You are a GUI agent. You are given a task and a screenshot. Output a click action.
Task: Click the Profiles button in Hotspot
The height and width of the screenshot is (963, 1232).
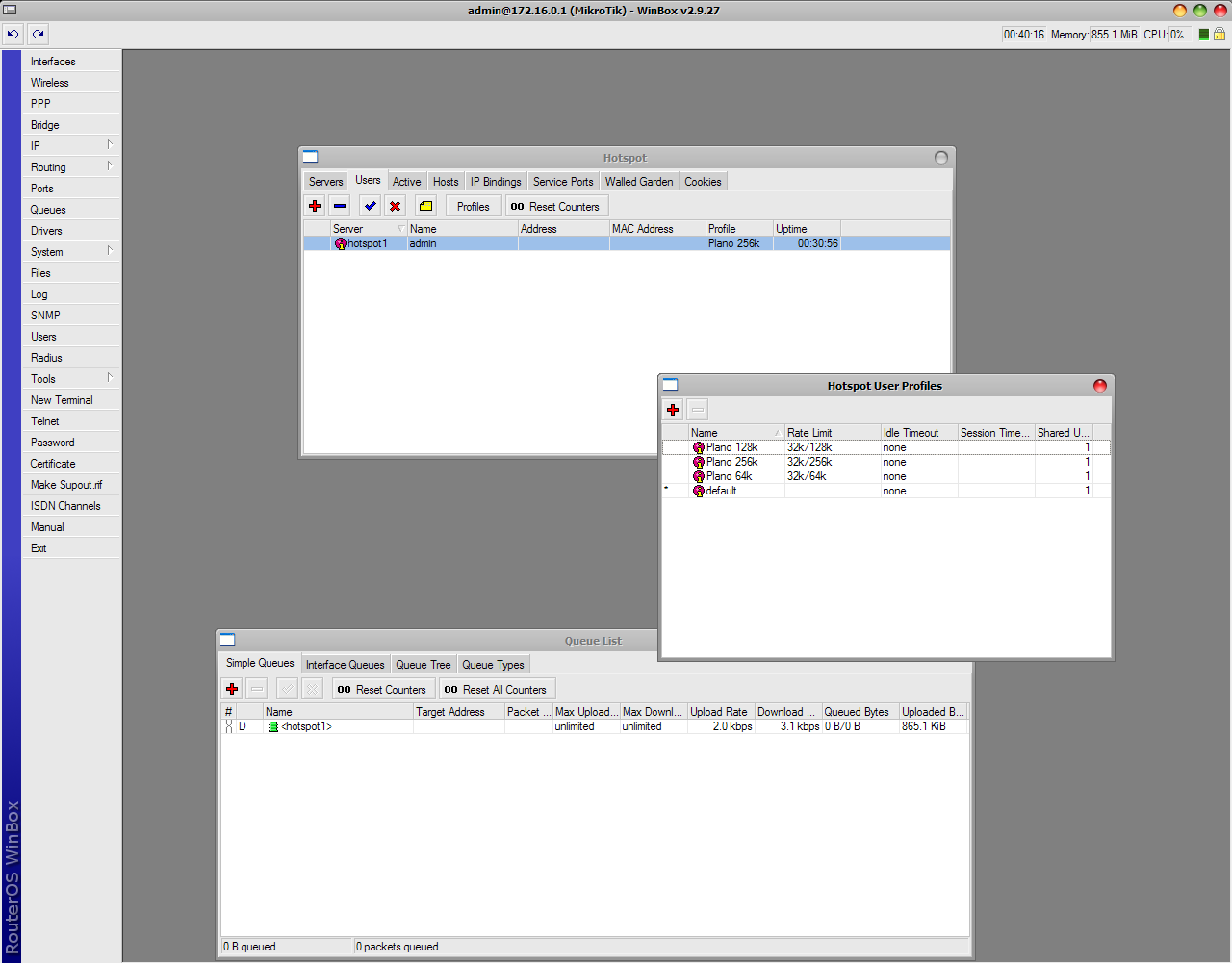(x=473, y=206)
